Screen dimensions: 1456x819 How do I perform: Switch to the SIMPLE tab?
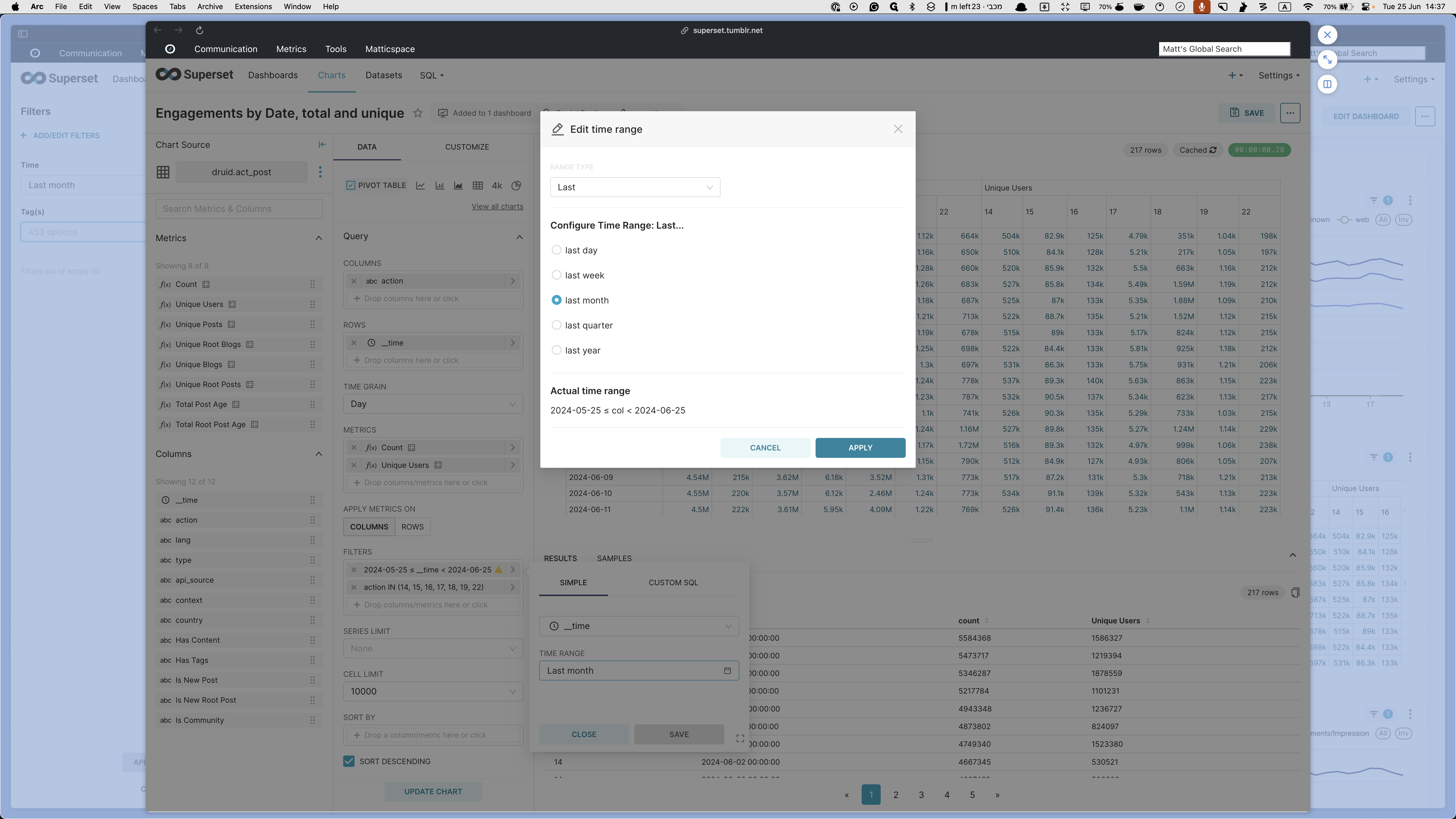click(573, 582)
